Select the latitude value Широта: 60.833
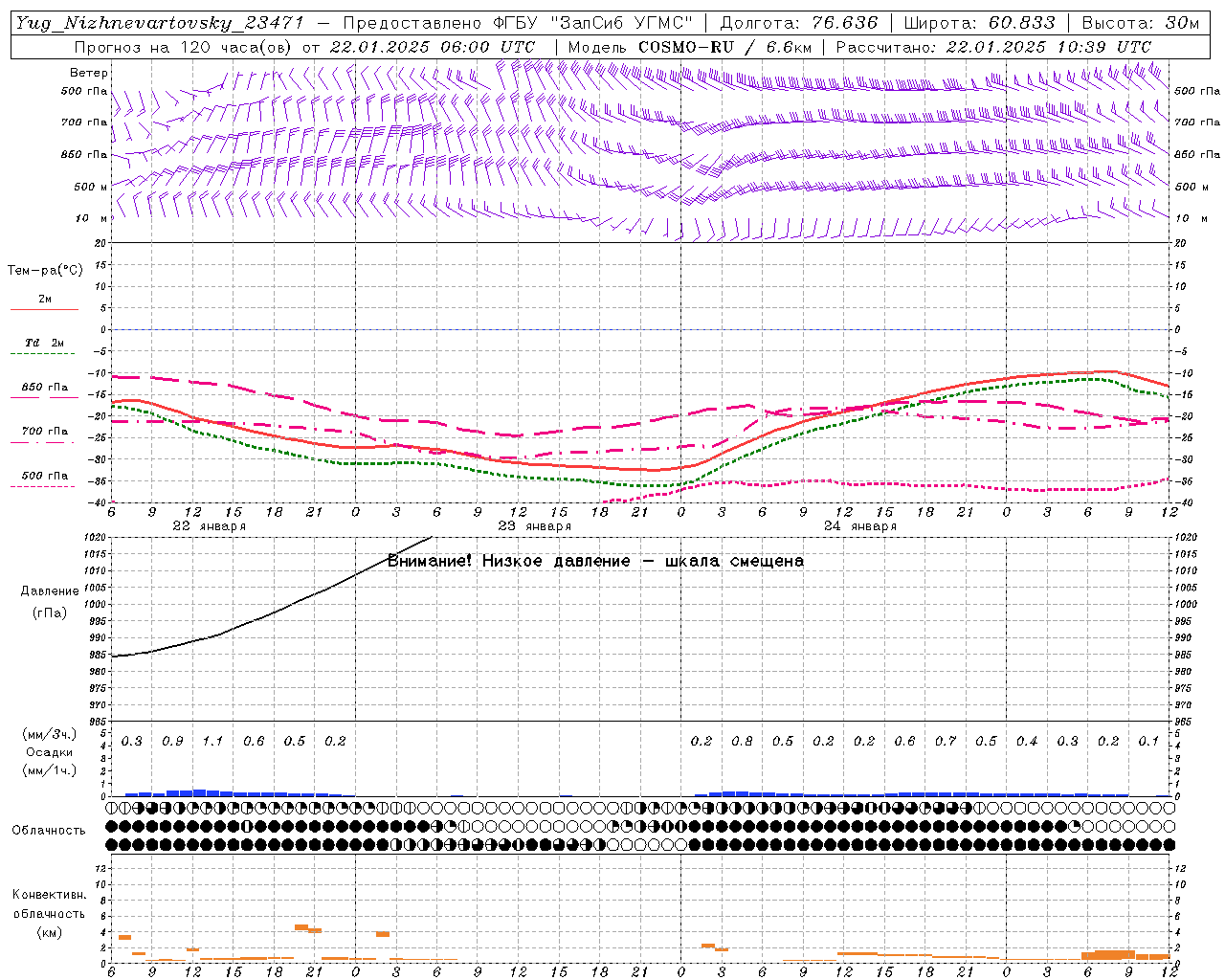 pos(979,23)
